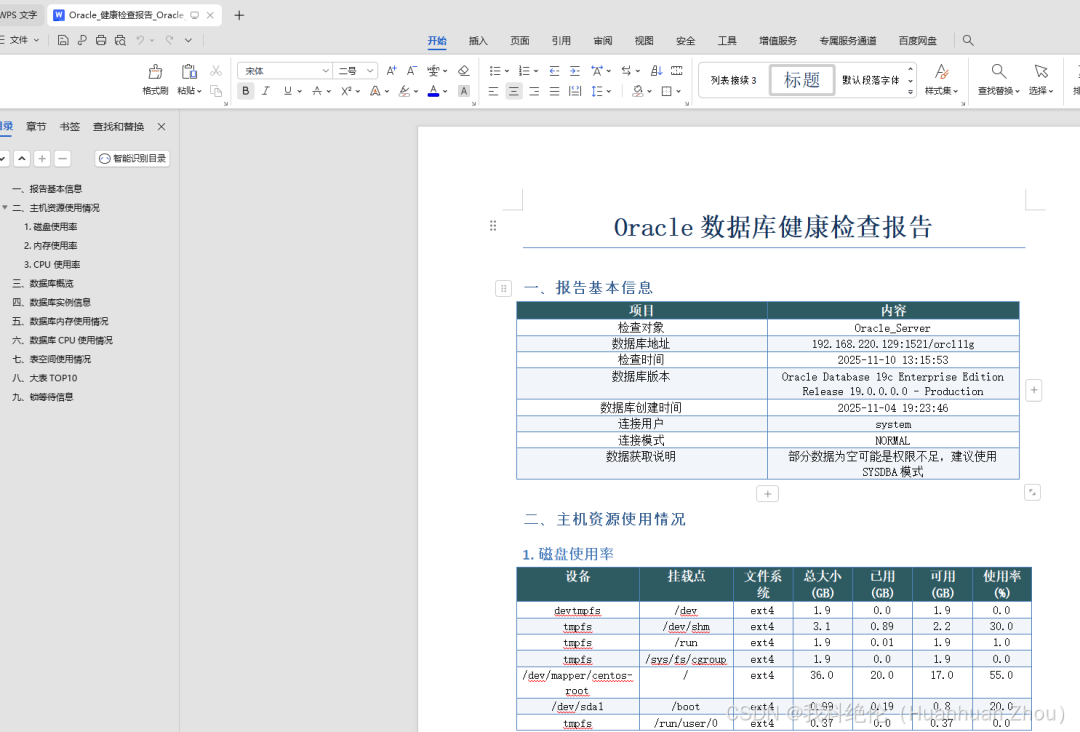
Task: Click the Paste (粘贴) clipboard icon
Action: 189,72
